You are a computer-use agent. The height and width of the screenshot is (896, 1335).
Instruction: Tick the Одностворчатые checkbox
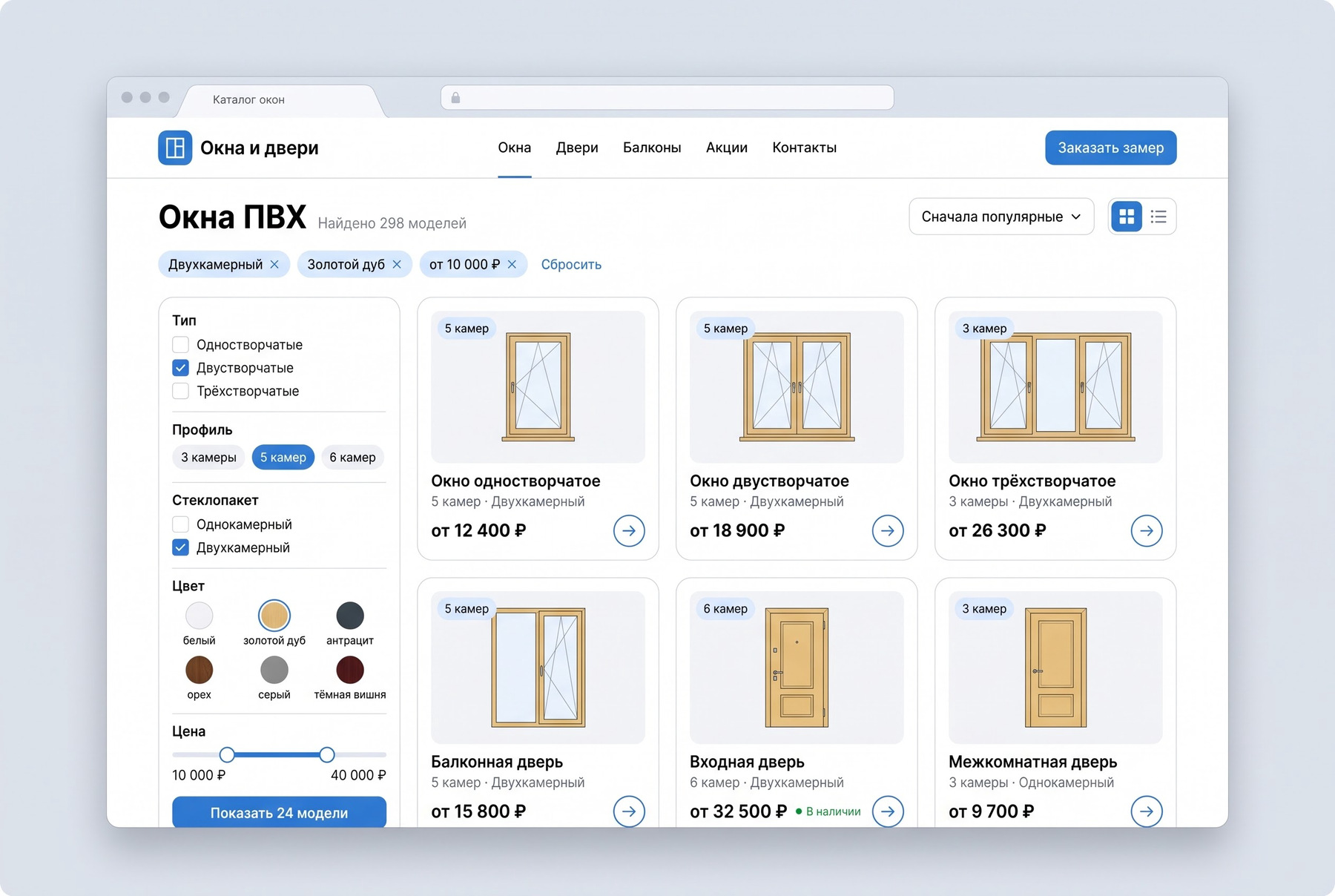tap(180, 345)
